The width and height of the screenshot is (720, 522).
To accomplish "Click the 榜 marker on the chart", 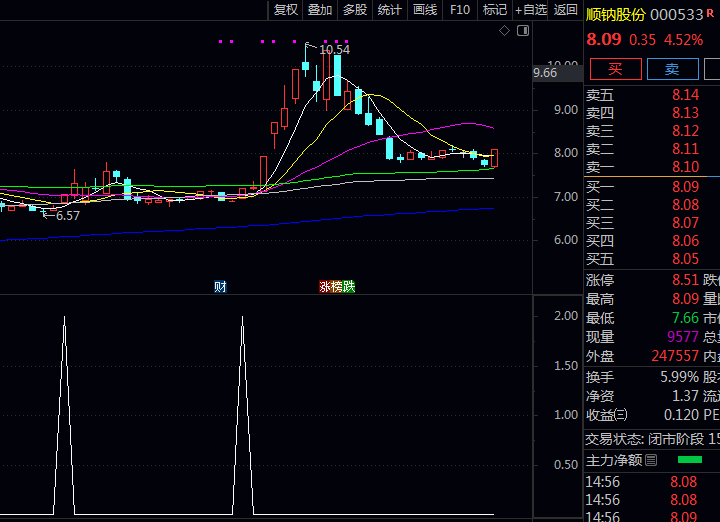I will pos(337,287).
